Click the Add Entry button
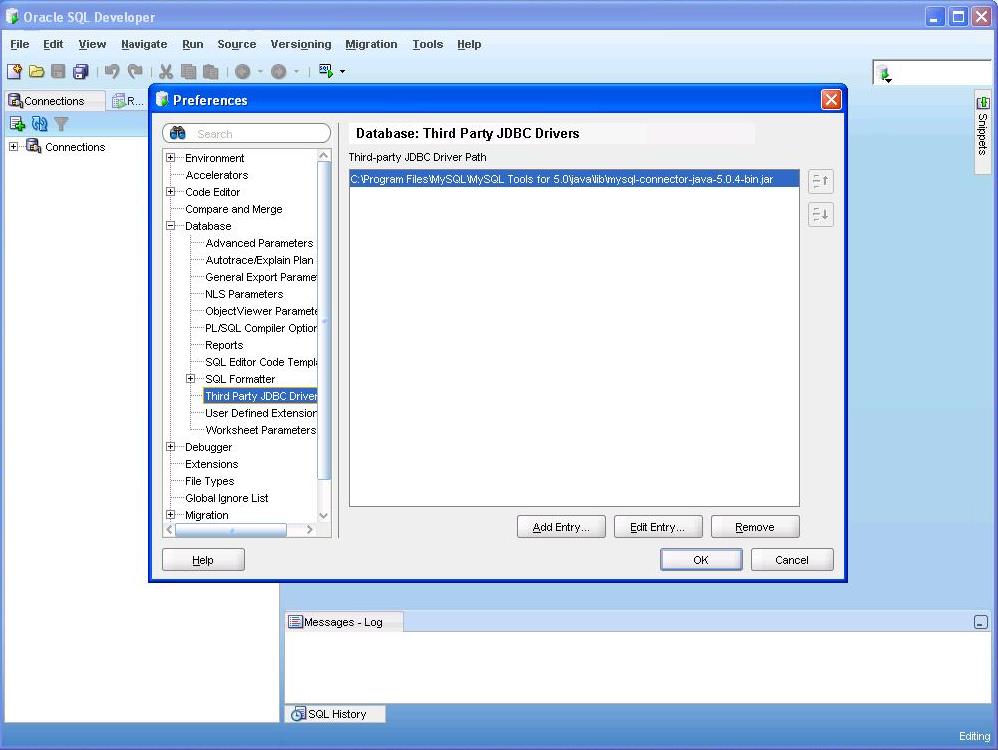Image resolution: width=998 pixels, height=750 pixels. point(561,527)
